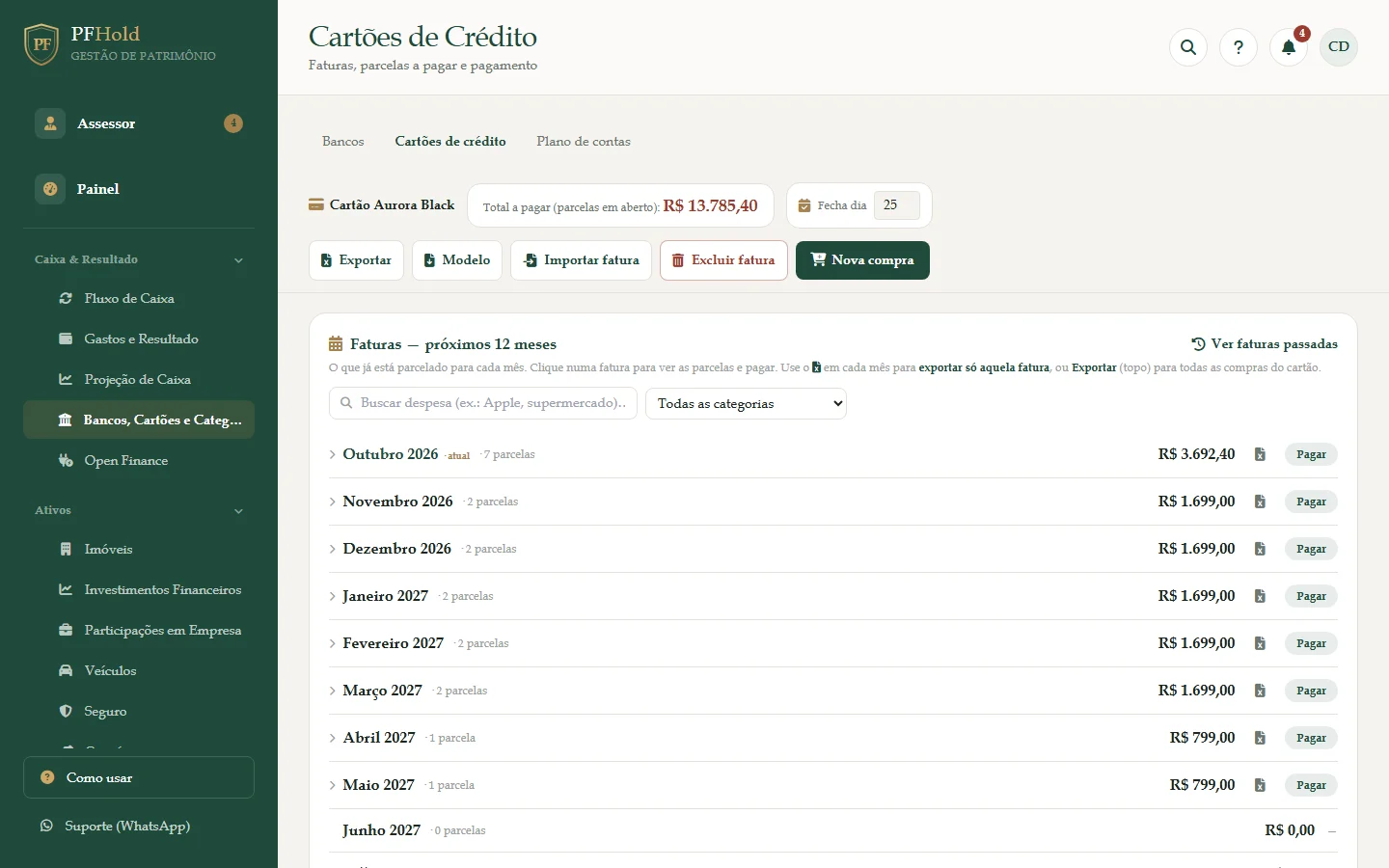Click the Nova compra button
Screen dimensions: 1389x868
tap(862, 260)
